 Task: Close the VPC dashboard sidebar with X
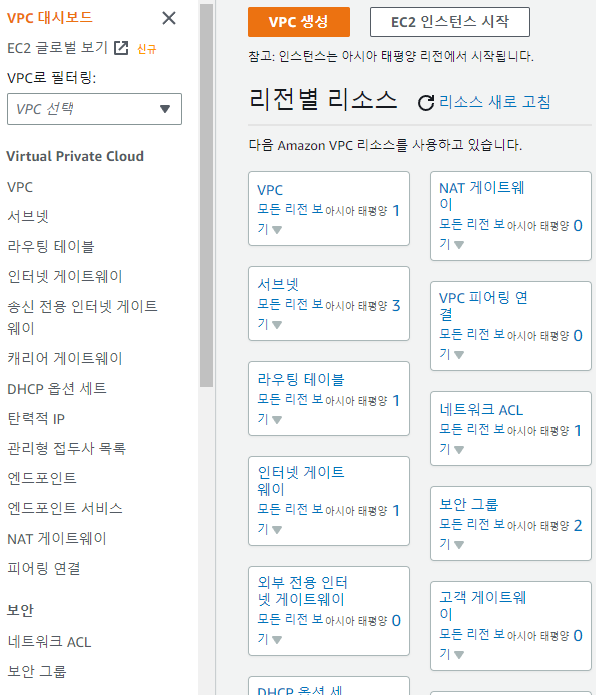tap(169, 18)
